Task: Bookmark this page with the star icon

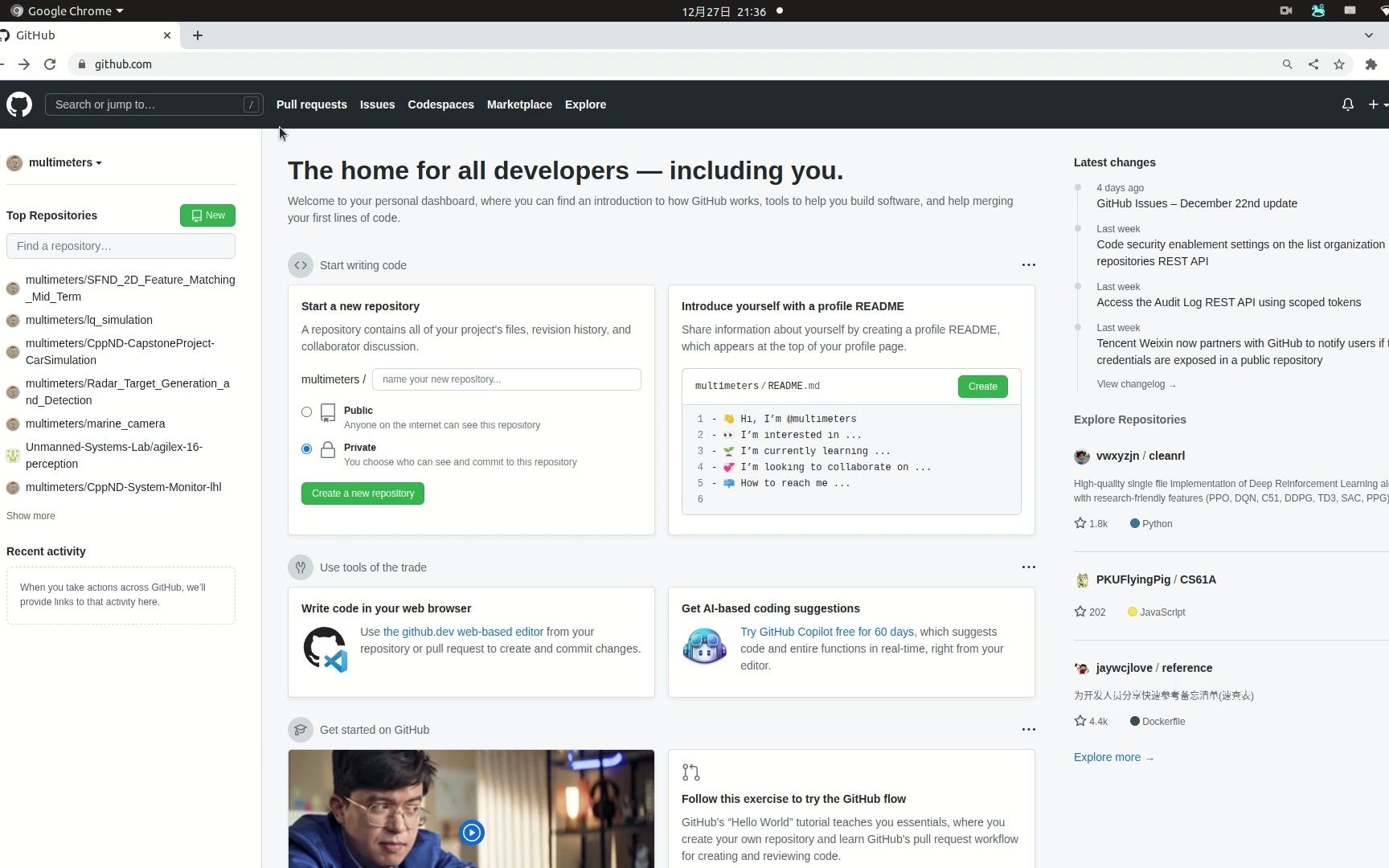Action: tap(1339, 64)
